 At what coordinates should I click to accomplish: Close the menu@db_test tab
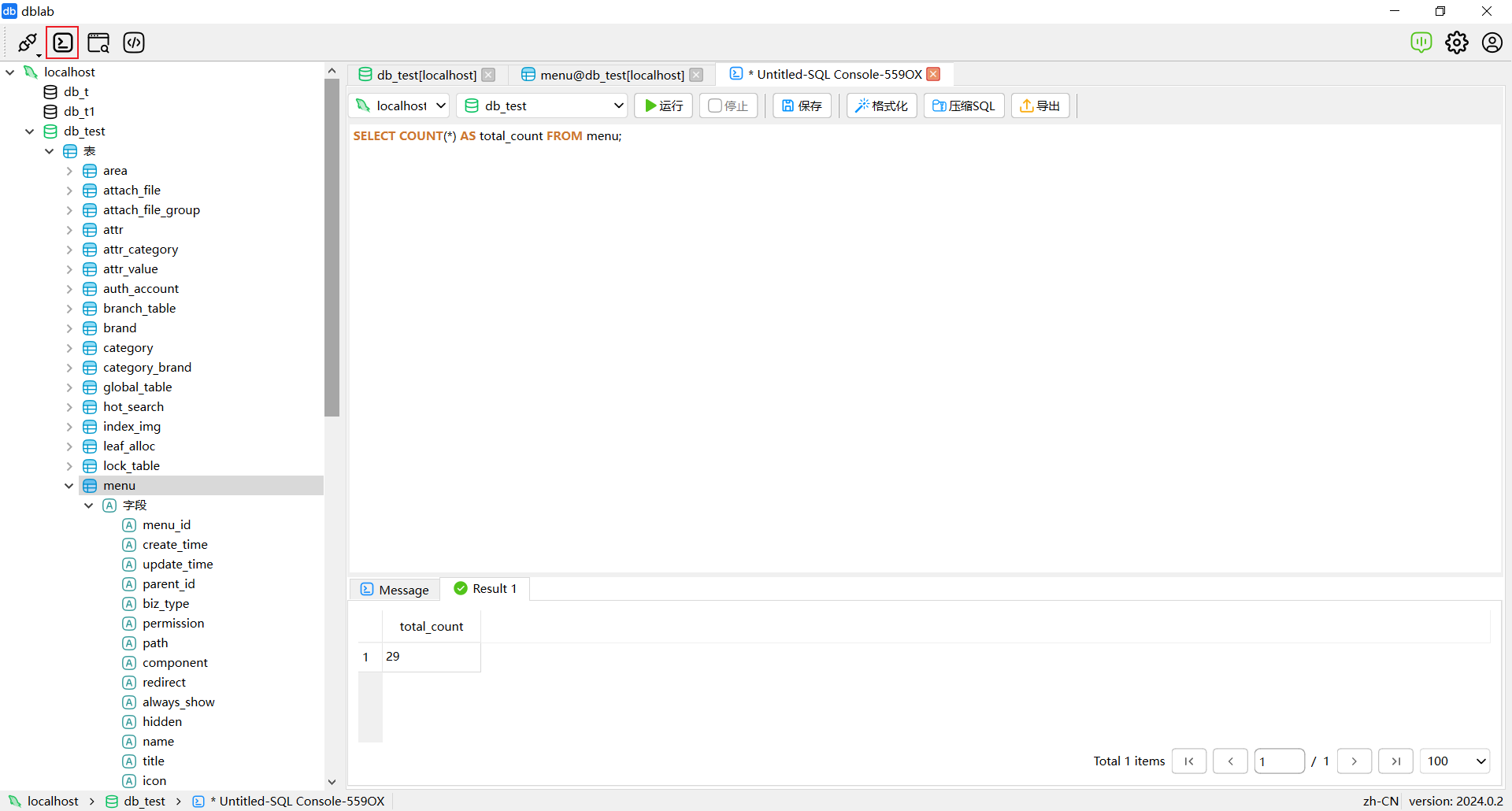[x=696, y=75]
